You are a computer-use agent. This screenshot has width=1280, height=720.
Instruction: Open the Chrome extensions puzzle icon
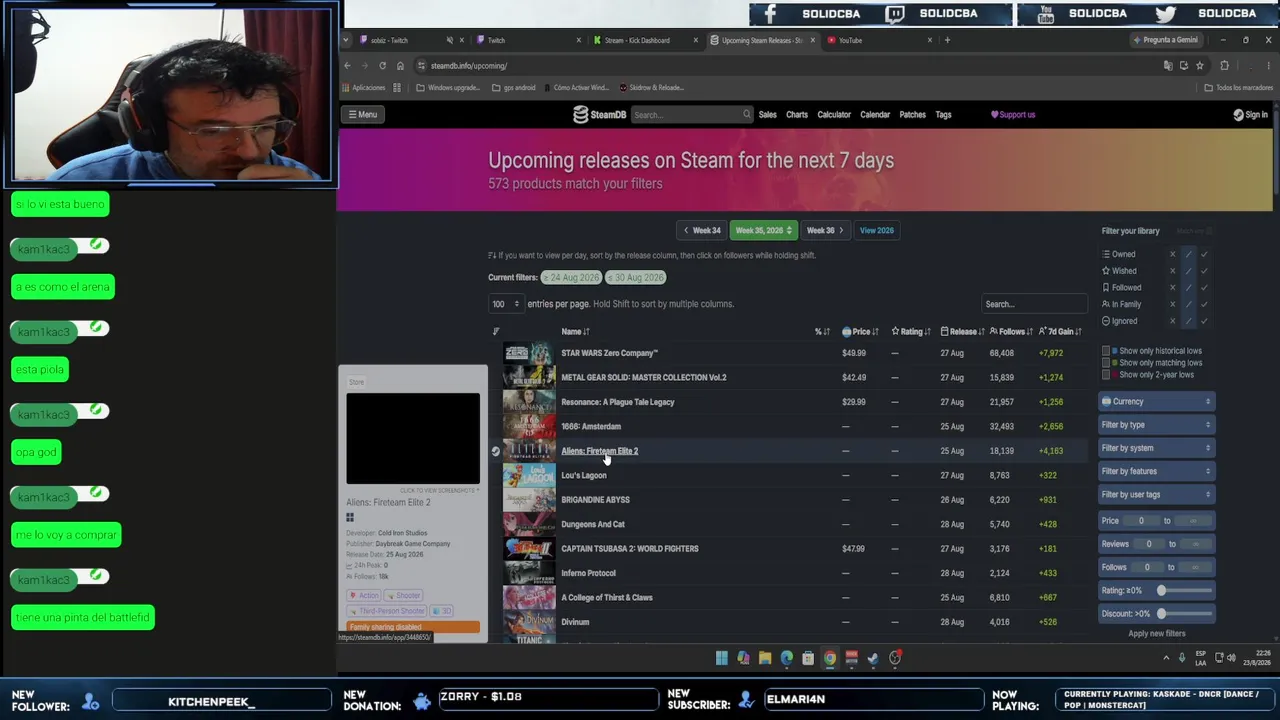pyautogui.click(x=1225, y=66)
